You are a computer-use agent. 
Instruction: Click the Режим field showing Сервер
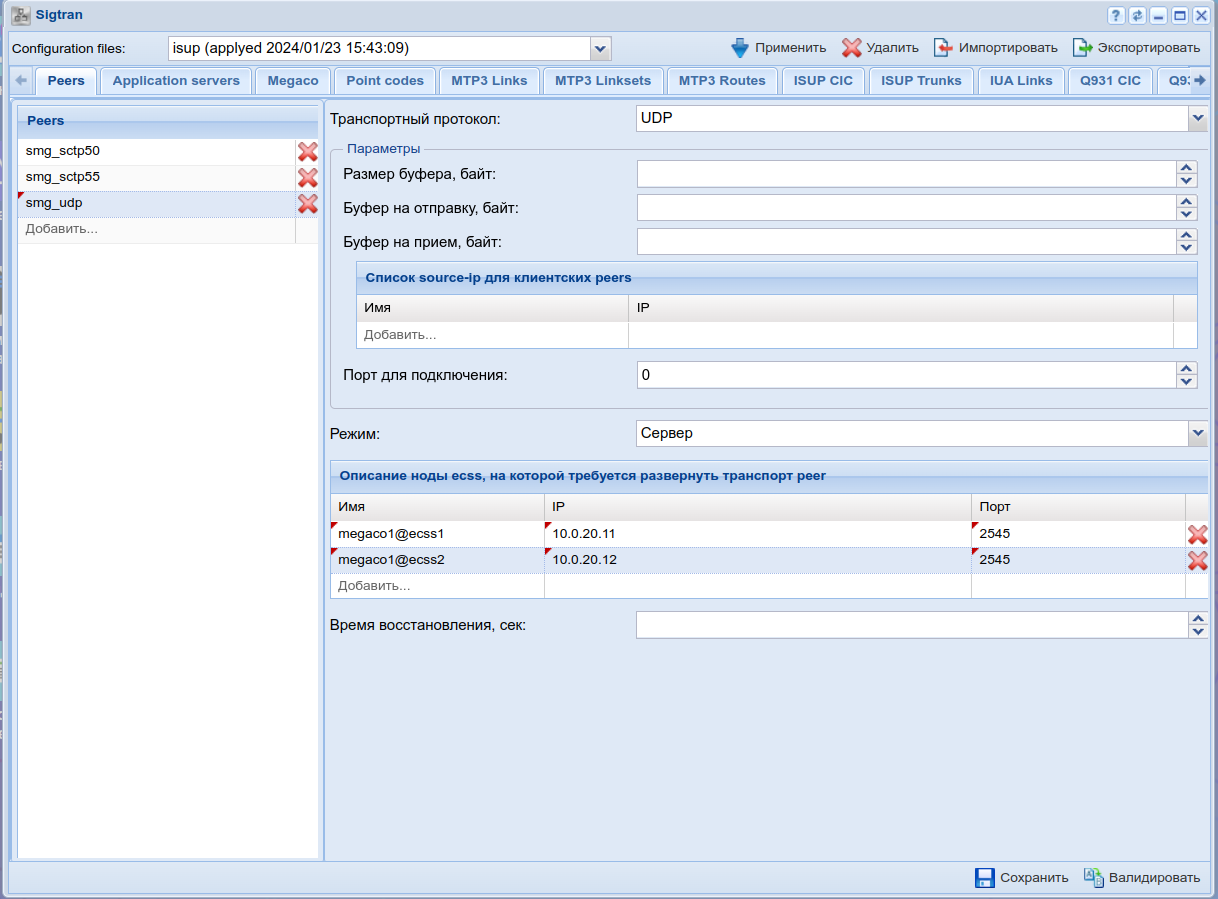[x=912, y=433]
